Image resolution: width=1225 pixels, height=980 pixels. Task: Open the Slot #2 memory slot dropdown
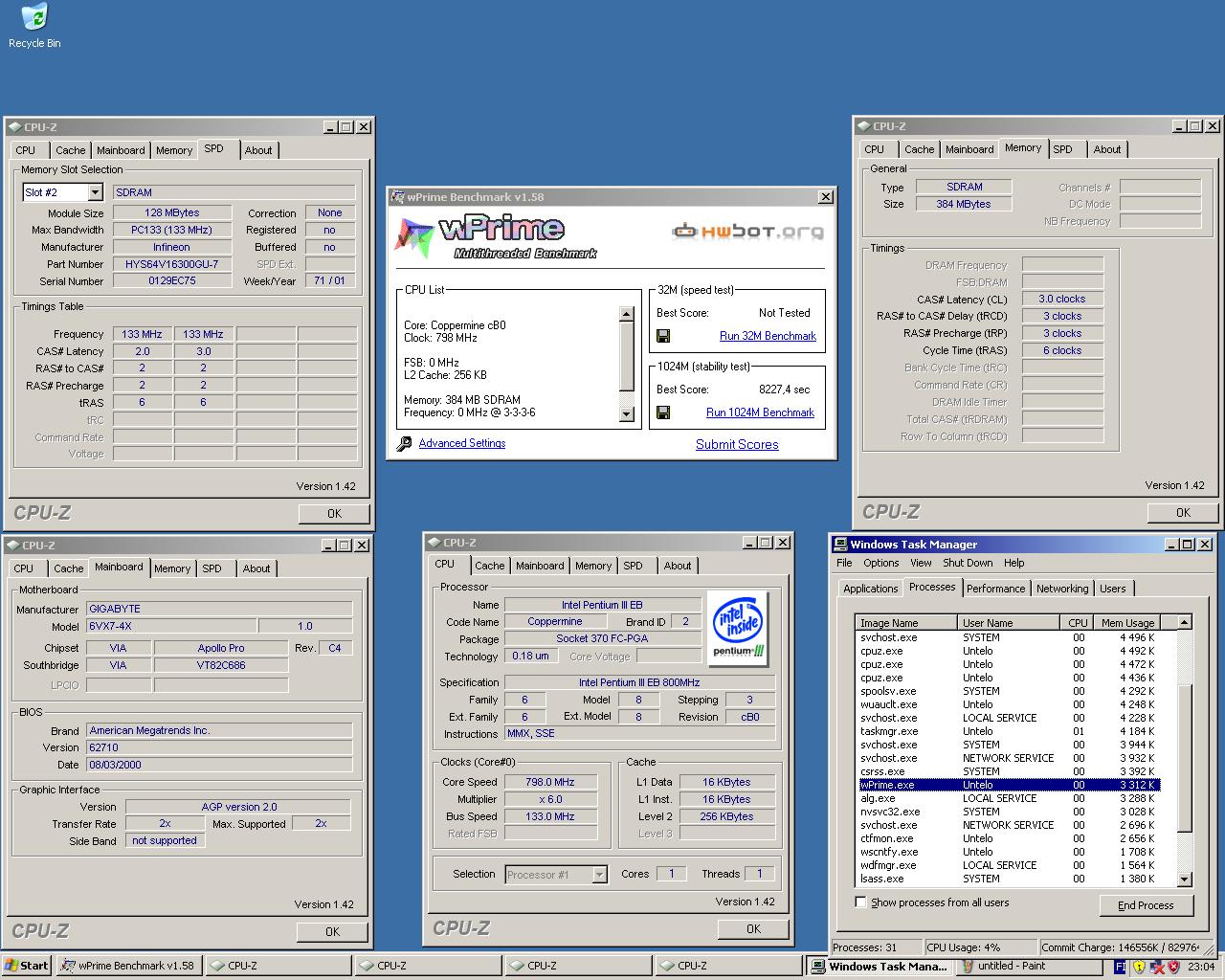tap(94, 192)
